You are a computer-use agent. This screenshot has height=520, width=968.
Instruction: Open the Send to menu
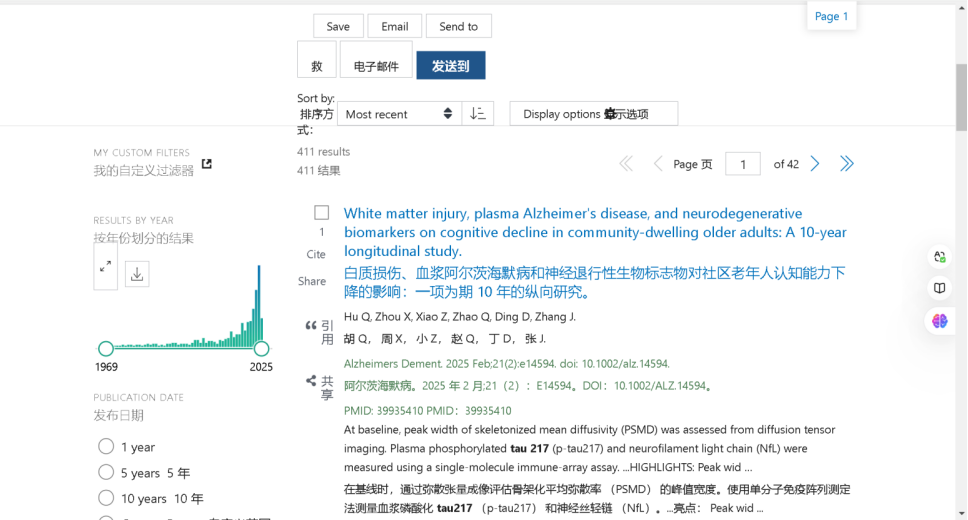tap(458, 26)
